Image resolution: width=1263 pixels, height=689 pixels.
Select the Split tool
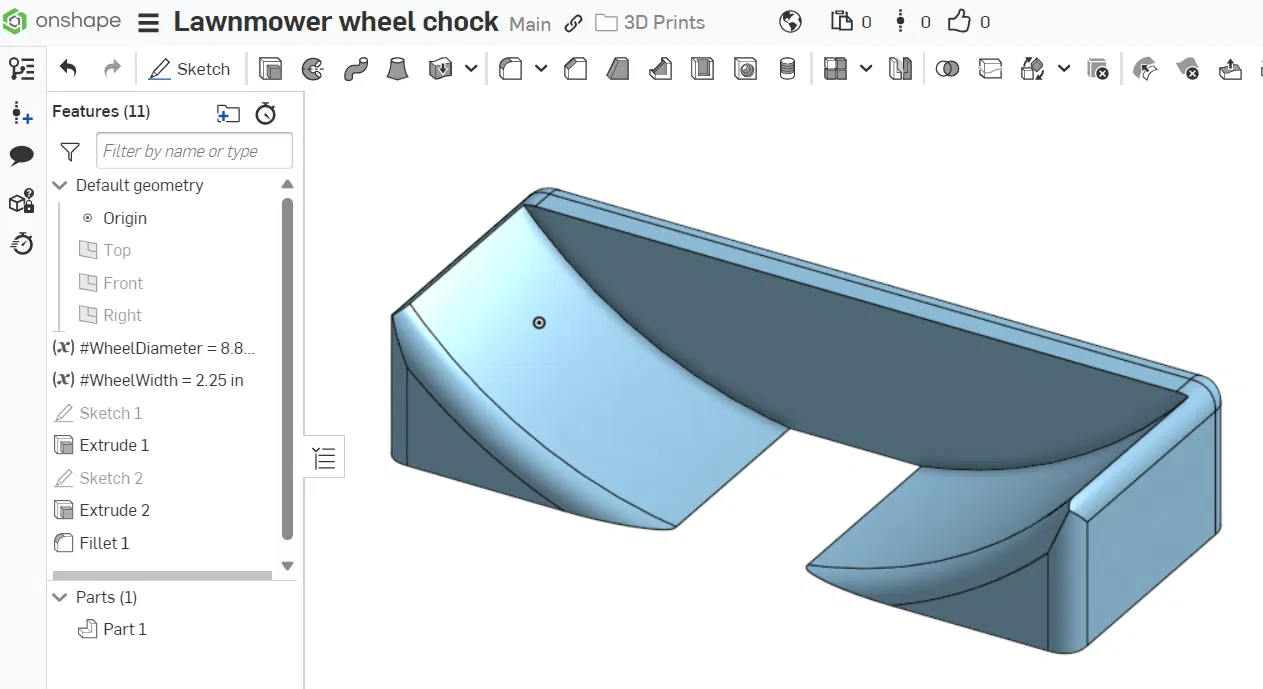990,69
